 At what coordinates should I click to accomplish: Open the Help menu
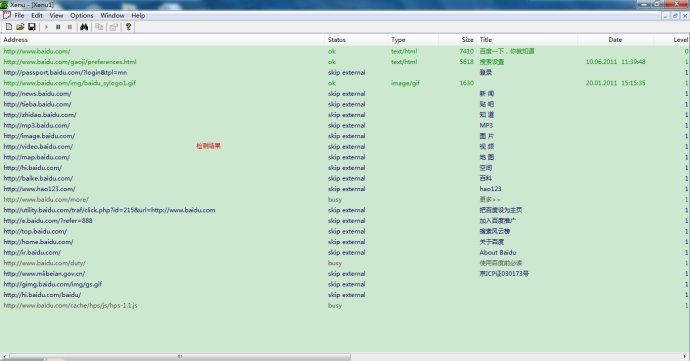(138, 15)
